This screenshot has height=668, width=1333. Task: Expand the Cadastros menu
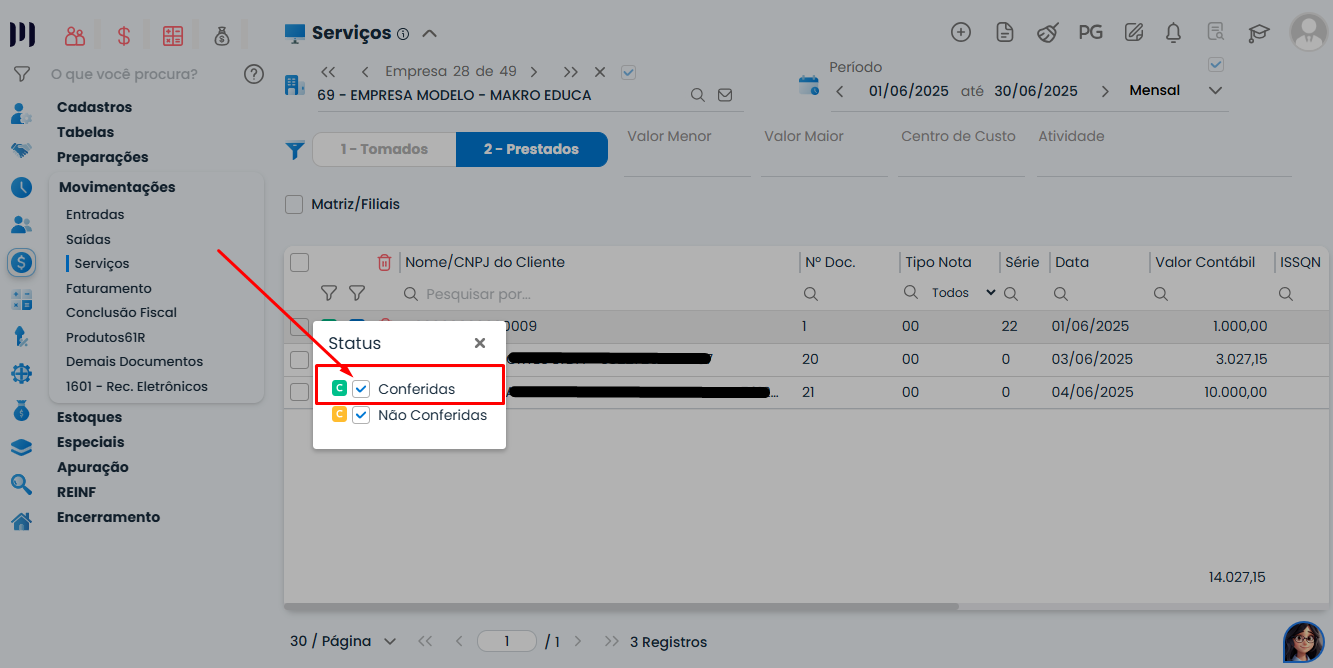(x=94, y=107)
